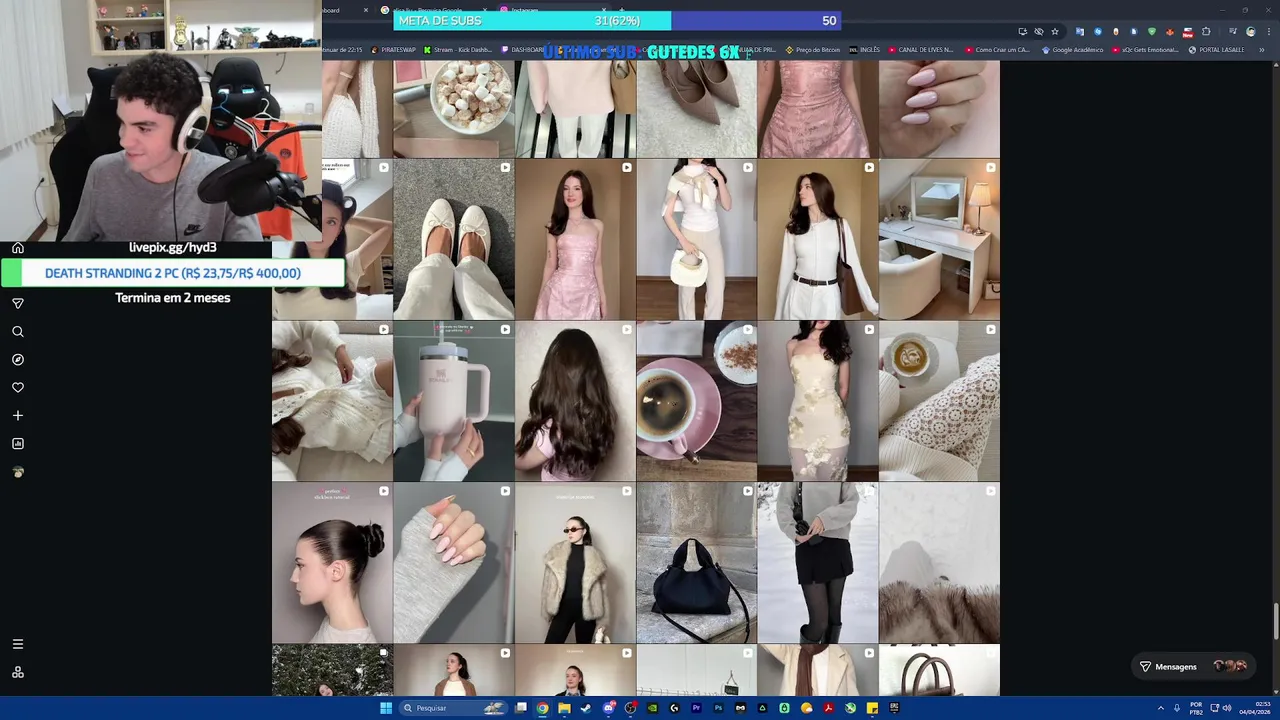Screen dimensions: 1280x720
Task: Open profile avatar in Instagram sidebar
Action: point(18,471)
